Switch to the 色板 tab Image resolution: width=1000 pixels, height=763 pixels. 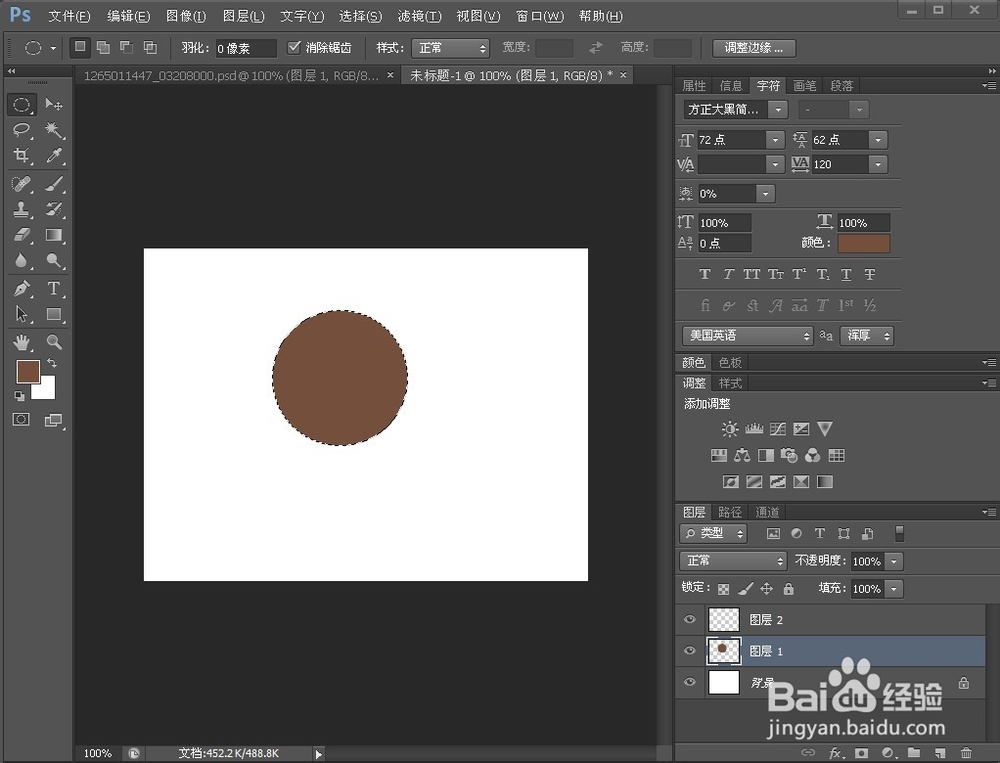click(730, 362)
